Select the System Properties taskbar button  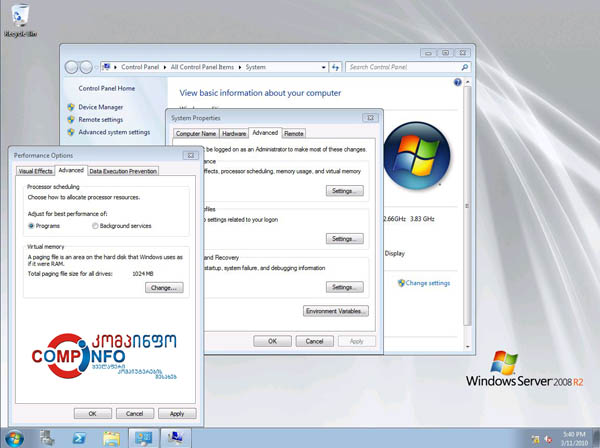175,438
